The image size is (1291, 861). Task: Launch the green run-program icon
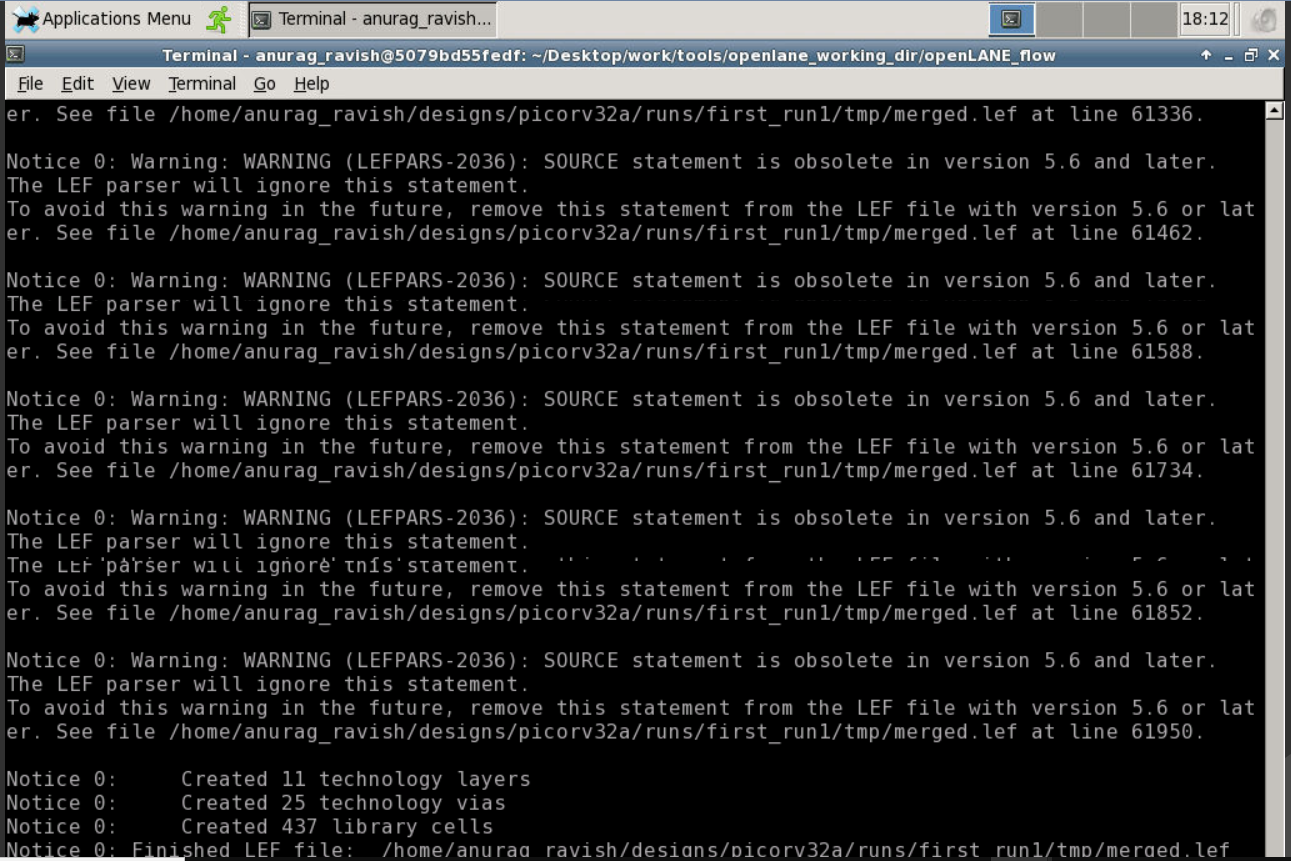[x=218, y=18]
